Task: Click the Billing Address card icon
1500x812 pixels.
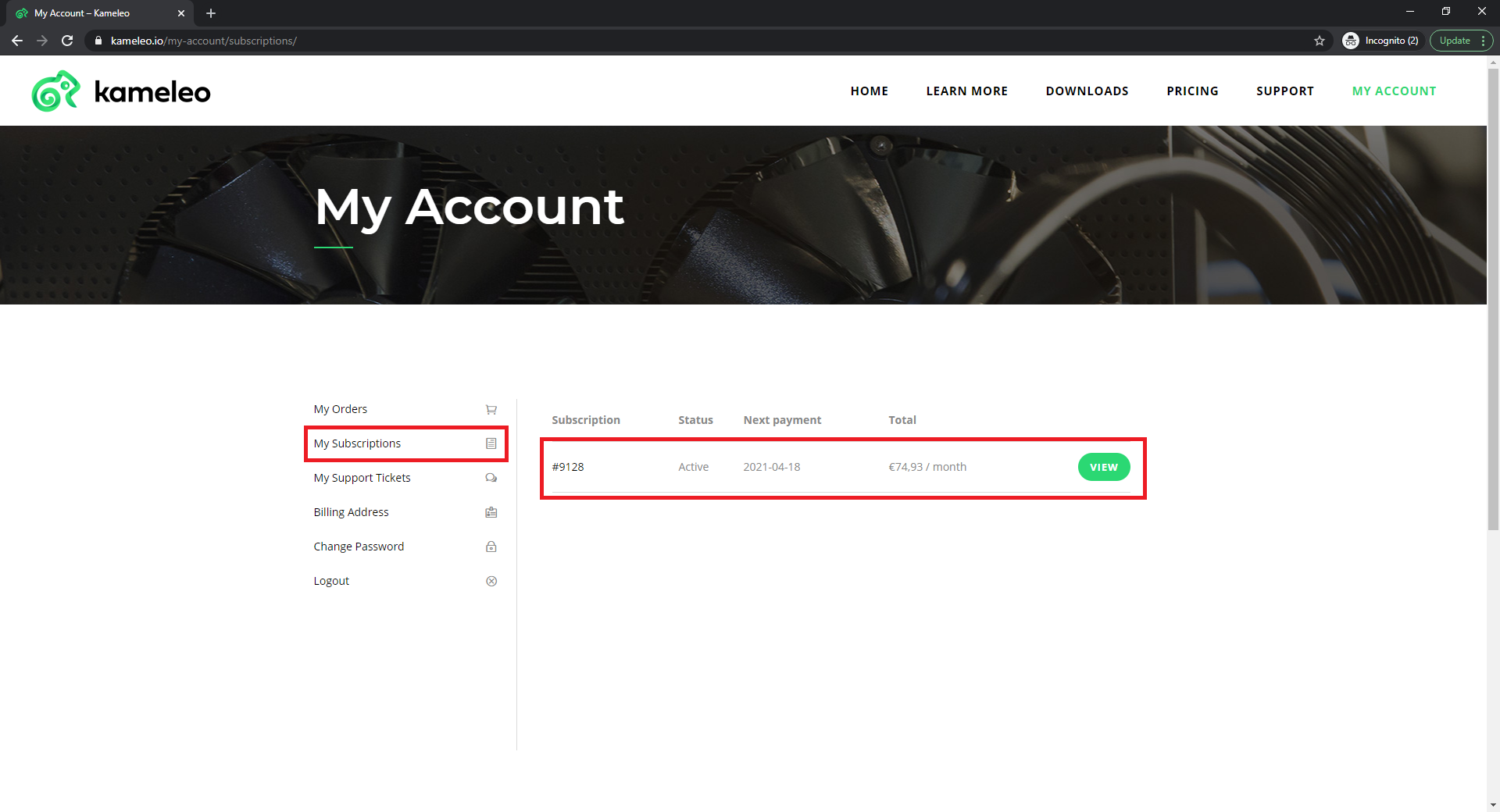Action: 491,512
